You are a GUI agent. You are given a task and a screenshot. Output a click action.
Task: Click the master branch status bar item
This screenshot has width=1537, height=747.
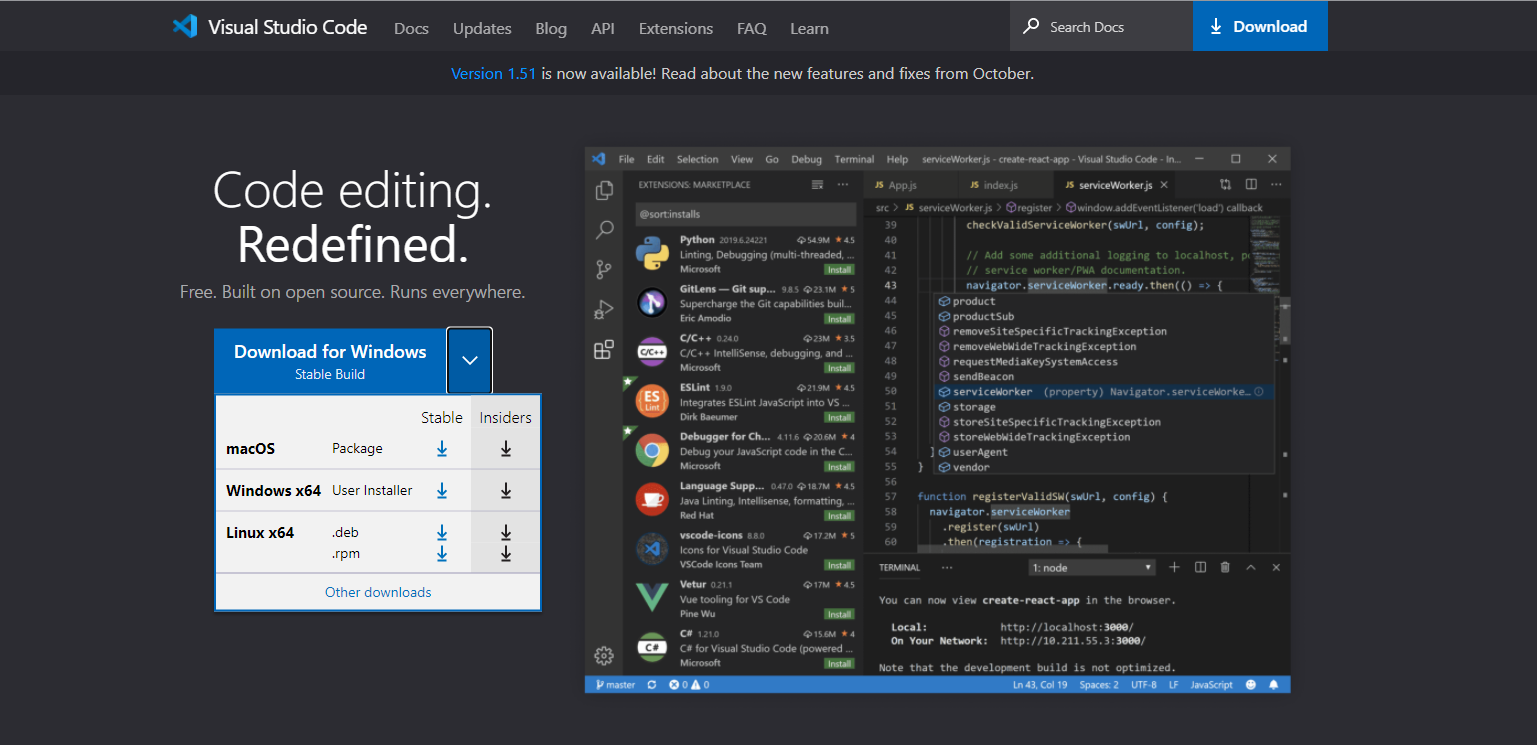click(x=616, y=685)
